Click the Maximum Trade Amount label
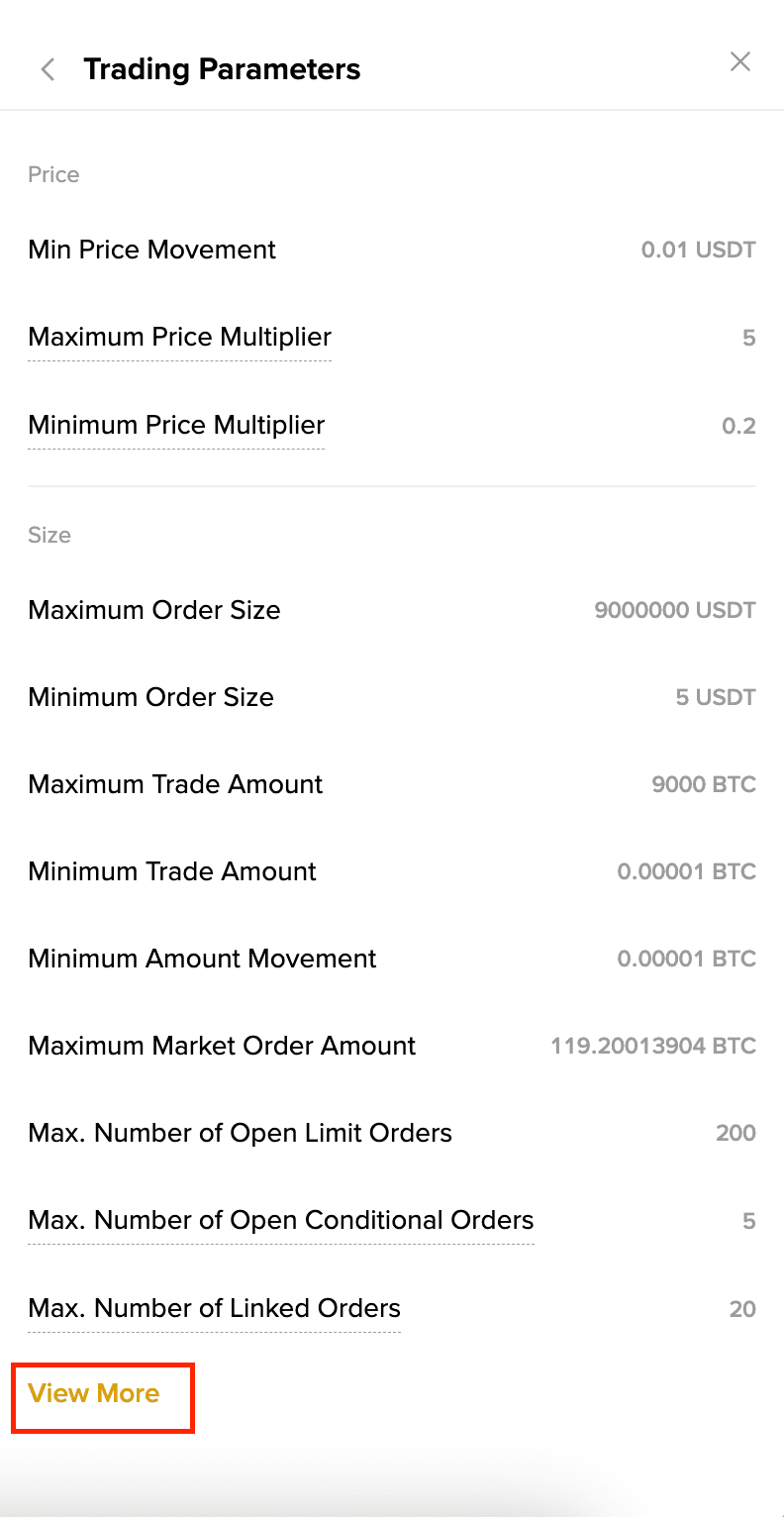Screen dimensions: 784x1517 click(175, 784)
